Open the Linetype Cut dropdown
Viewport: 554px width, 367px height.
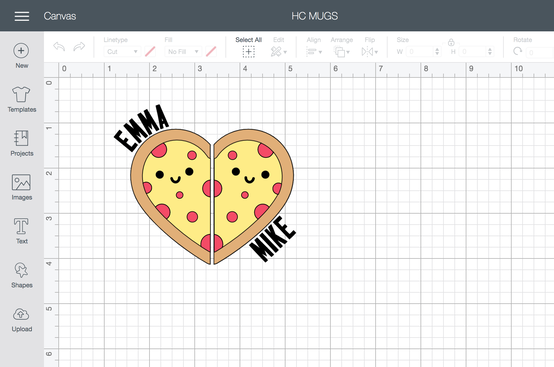[x=122, y=52]
